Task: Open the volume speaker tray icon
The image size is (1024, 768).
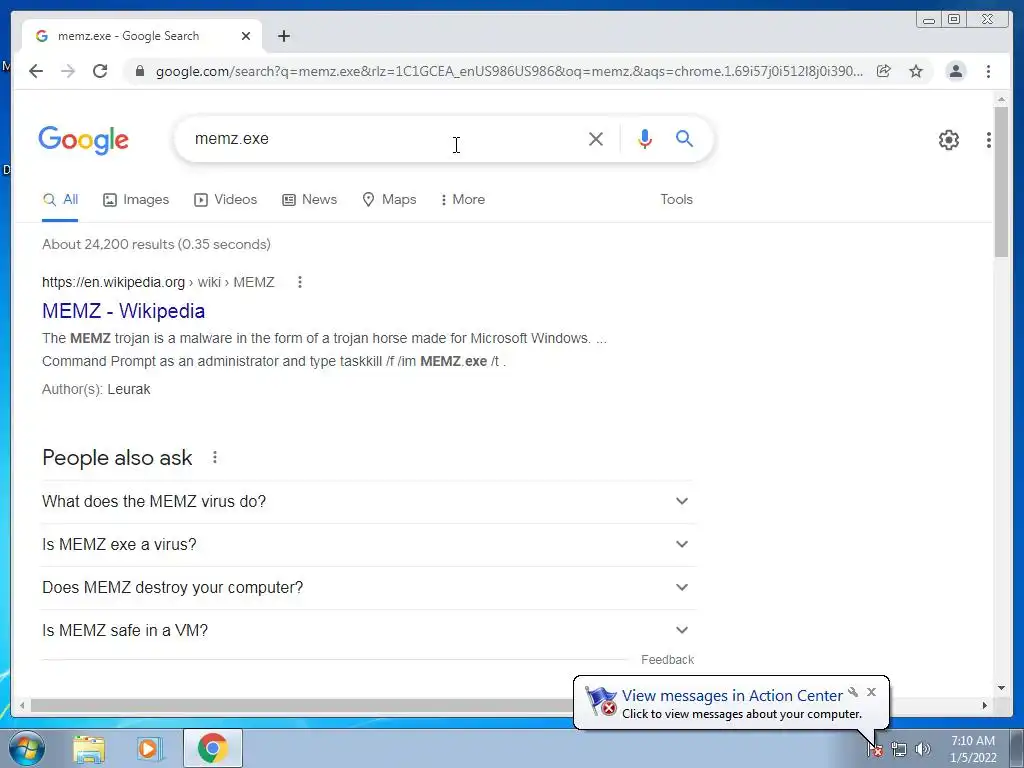Action: tap(923, 750)
